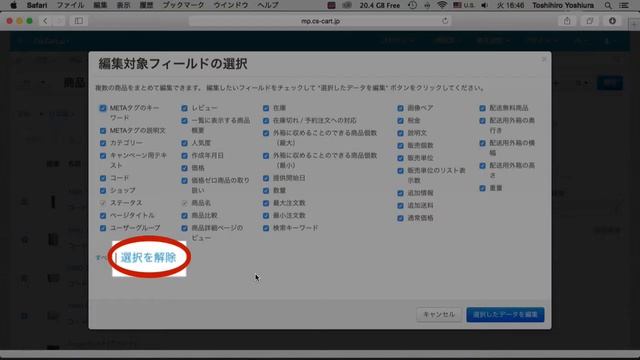The image size is (640, 360).
Task: Uncheck 販売単位のリスト表示数 checkbox
Action: (400, 171)
